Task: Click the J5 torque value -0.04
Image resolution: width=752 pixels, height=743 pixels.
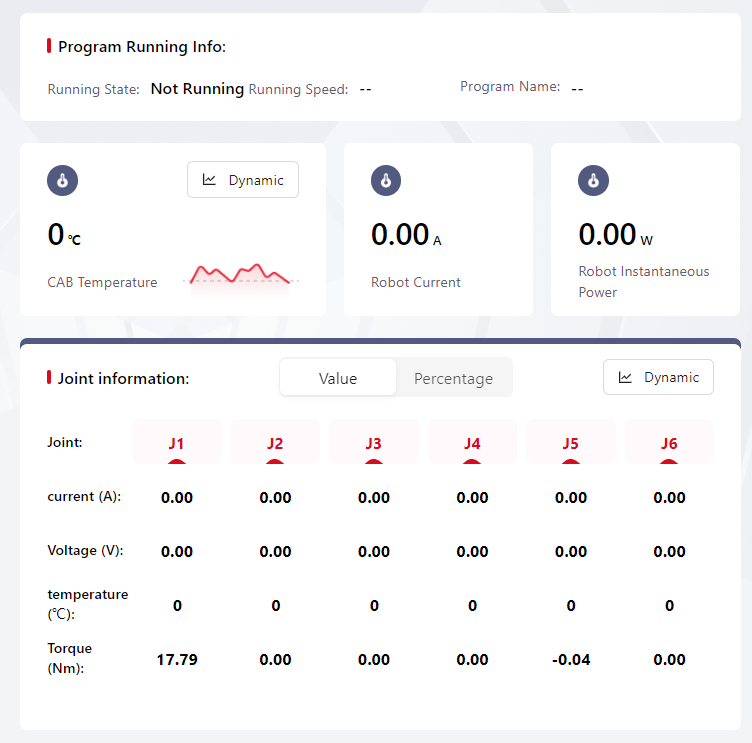Action: (570, 659)
